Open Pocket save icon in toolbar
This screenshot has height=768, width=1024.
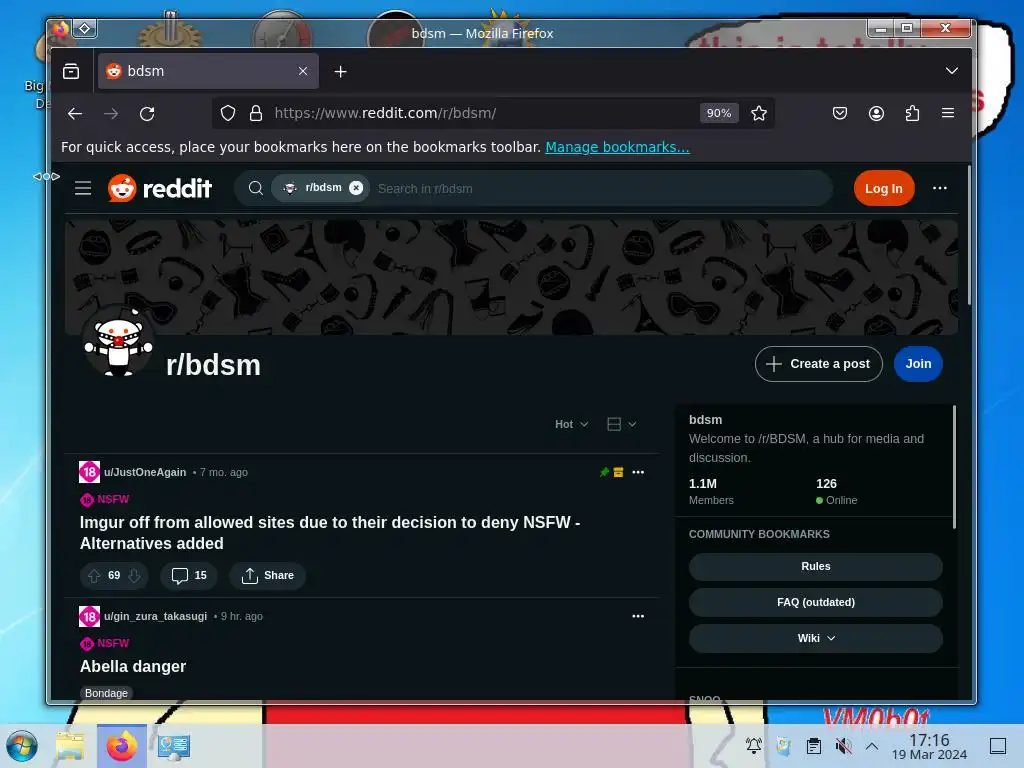tap(840, 113)
